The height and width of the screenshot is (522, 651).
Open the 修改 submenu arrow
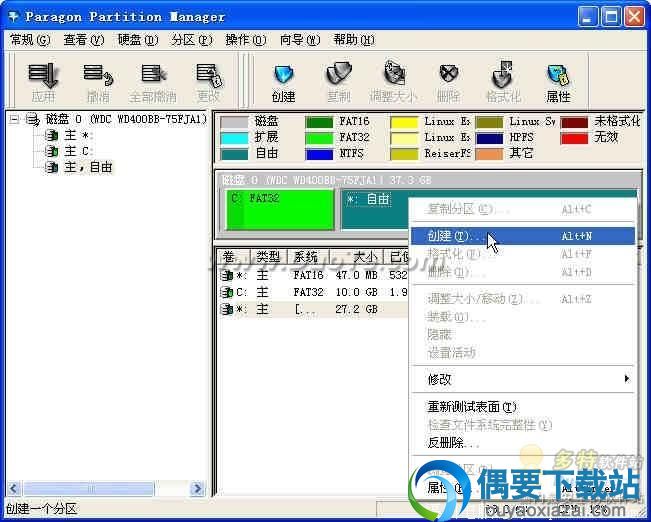point(627,379)
